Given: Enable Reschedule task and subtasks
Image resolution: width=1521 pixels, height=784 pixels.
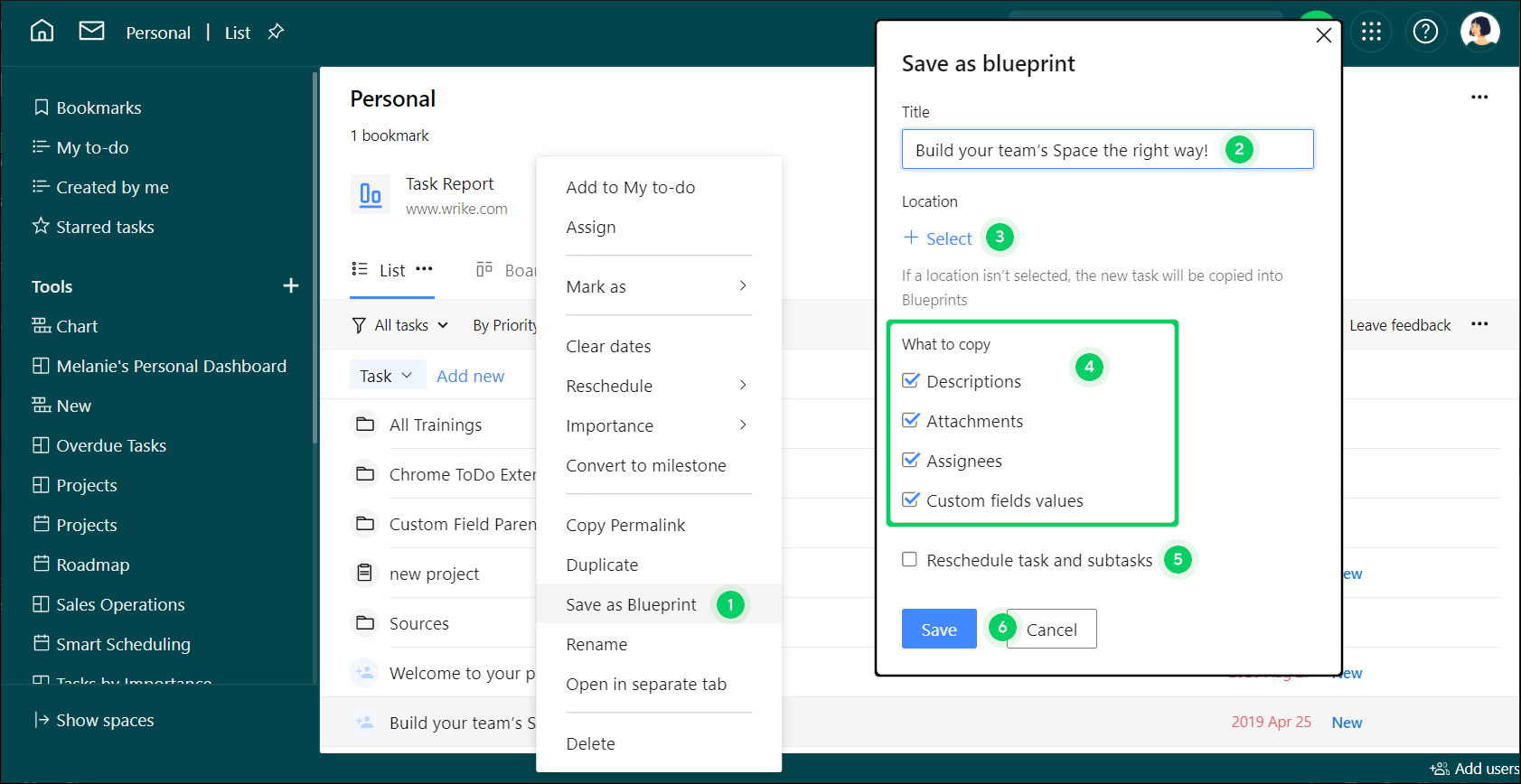Looking at the screenshot, I should pos(910,560).
